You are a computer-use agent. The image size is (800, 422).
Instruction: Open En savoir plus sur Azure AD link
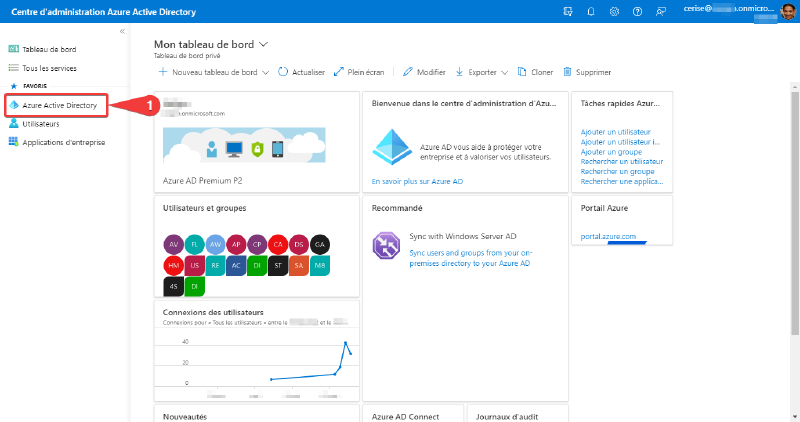417,181
